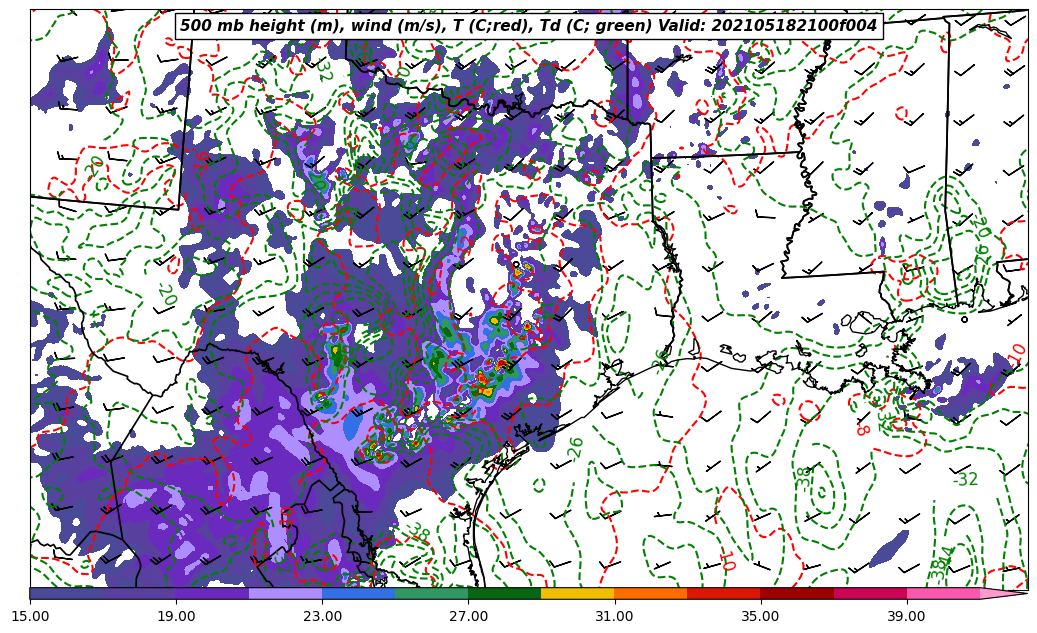Click the 39.00 colorbar tick label

pyautogui.click(x=906, y=616)
